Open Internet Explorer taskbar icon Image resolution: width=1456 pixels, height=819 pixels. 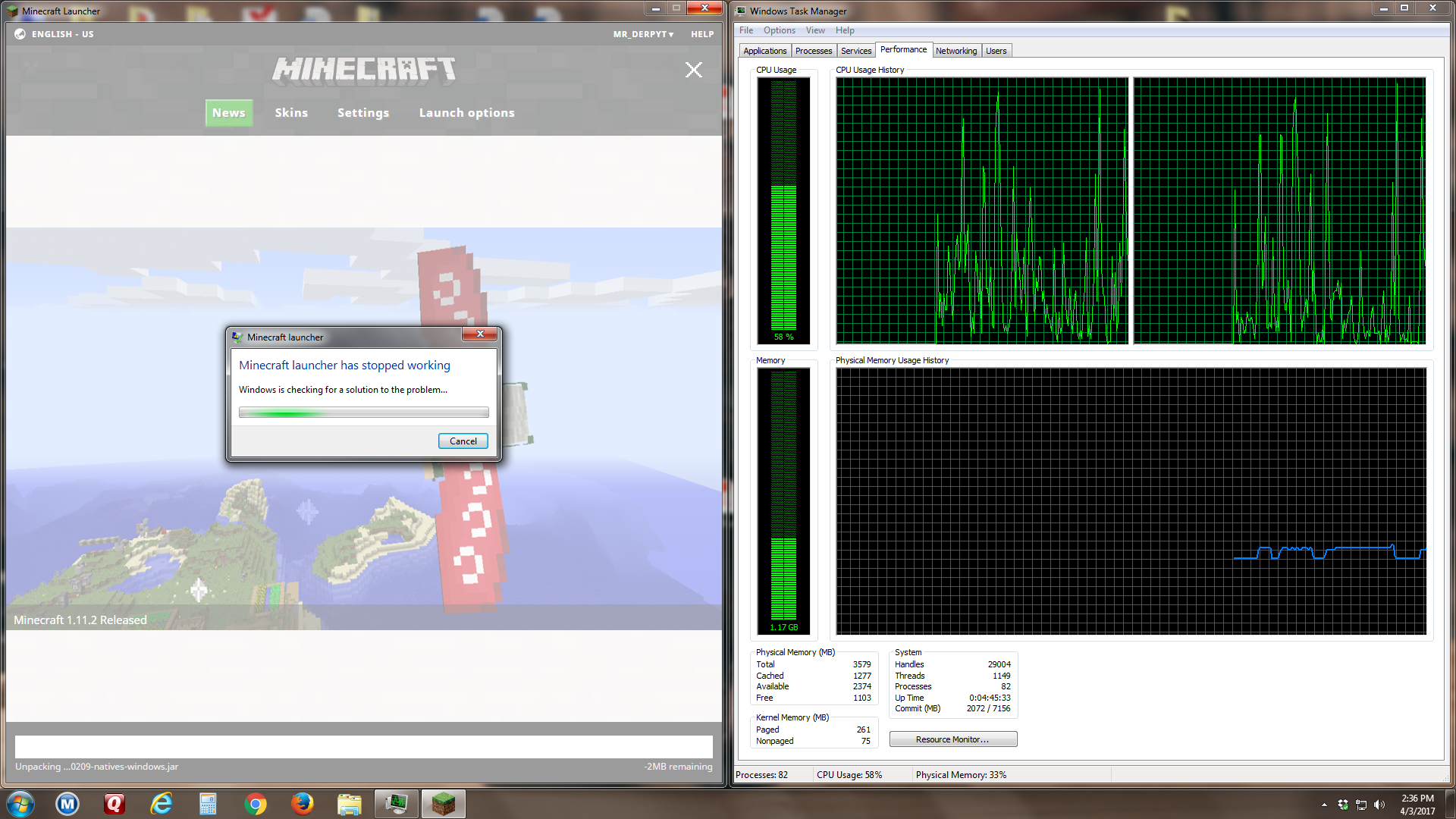[x=162, y=804]
